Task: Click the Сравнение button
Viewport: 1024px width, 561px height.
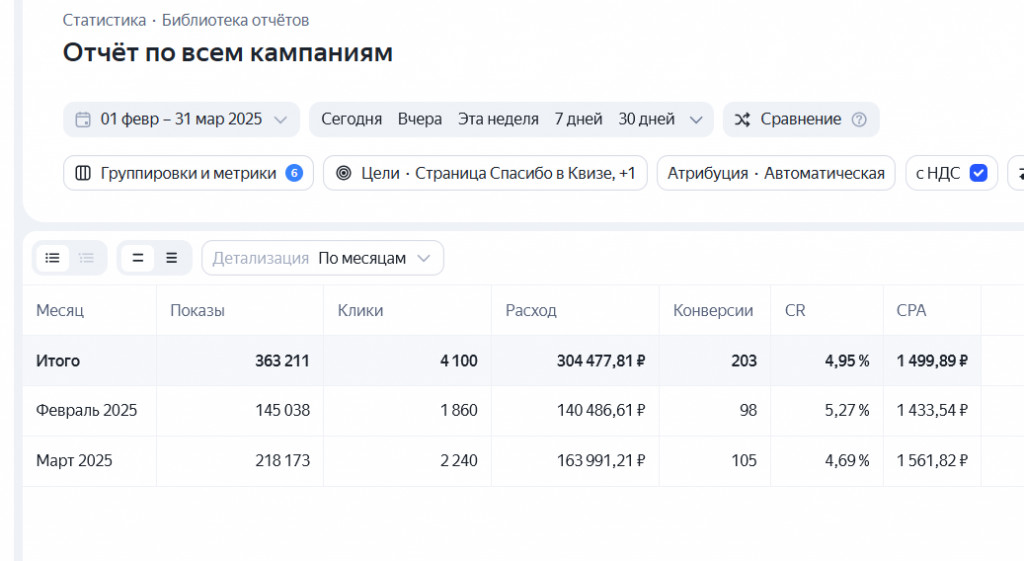Action: [x=801, y=120]
